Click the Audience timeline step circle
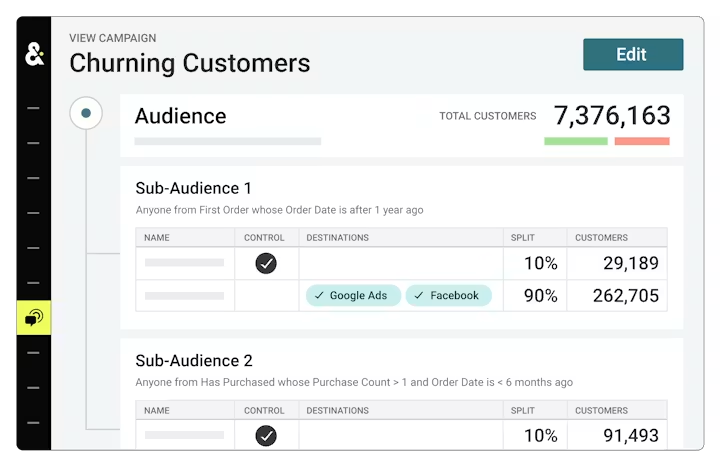This screenshot has height=467, width=720. click(x=86, y=113)
